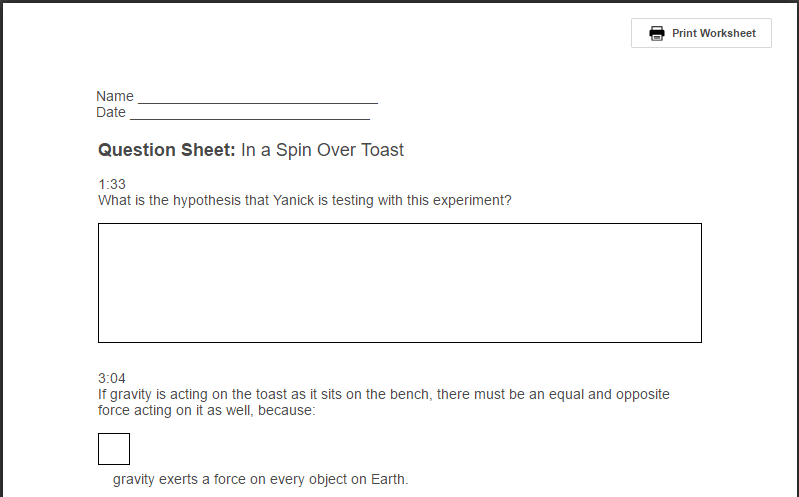
Task: Click the 'Date' label
Action: [111, 113]
